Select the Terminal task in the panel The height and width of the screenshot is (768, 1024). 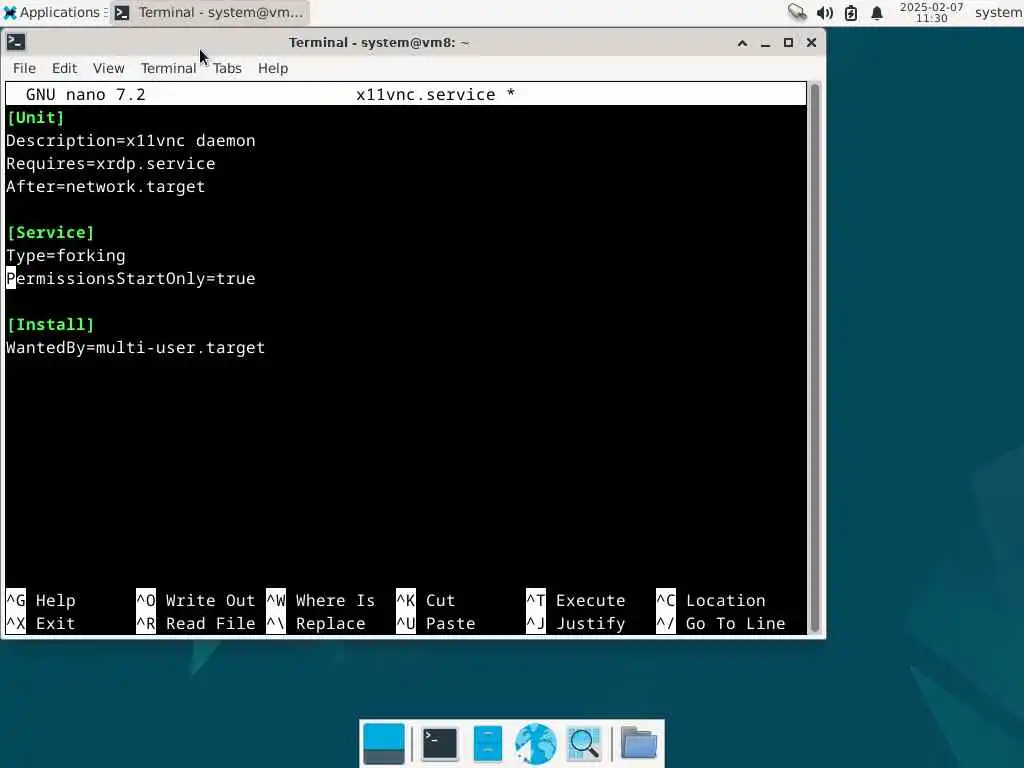pyautogui.click(x=210, y=12)
